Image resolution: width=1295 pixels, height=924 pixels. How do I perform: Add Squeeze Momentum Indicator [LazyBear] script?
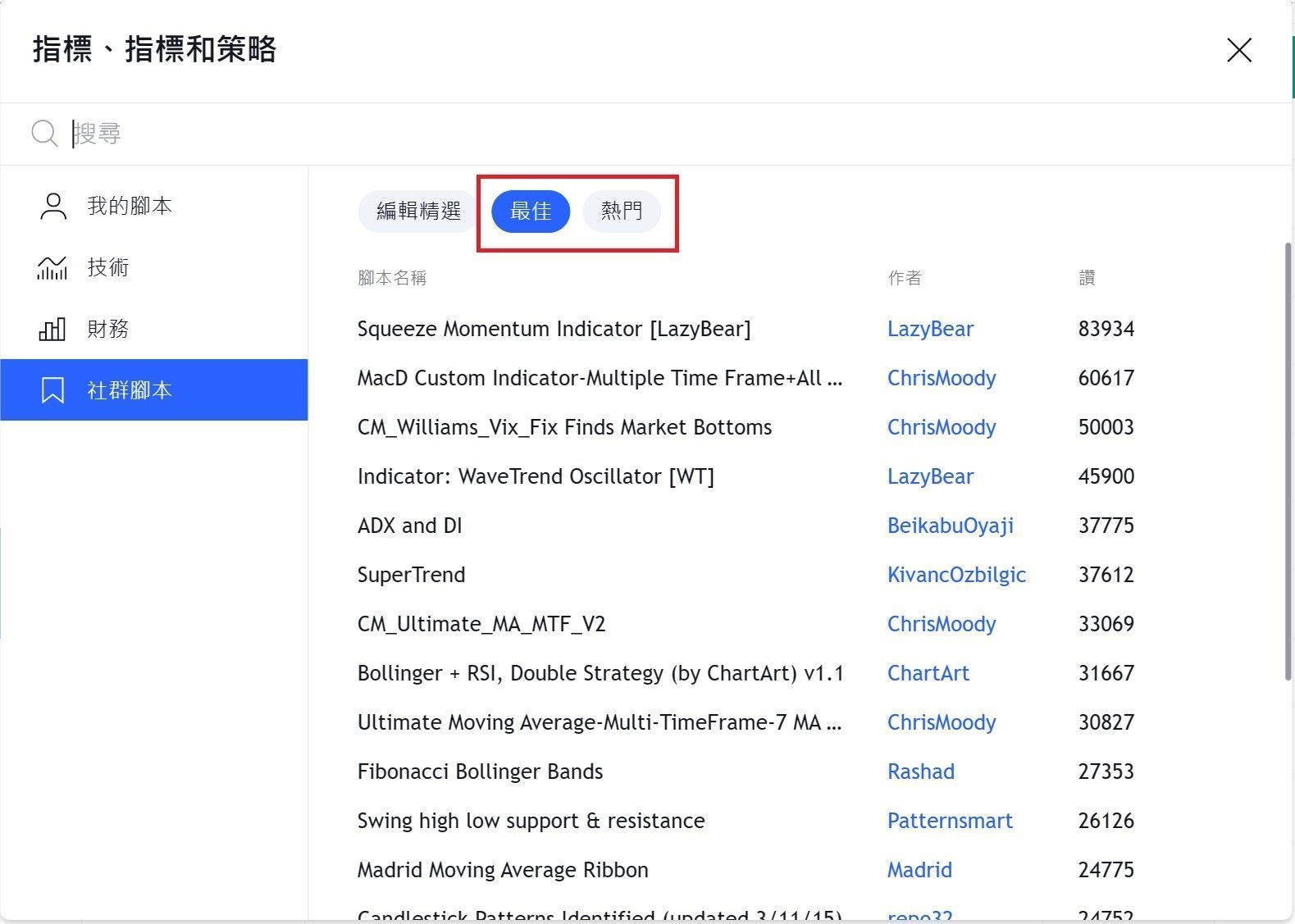point(554,330)
